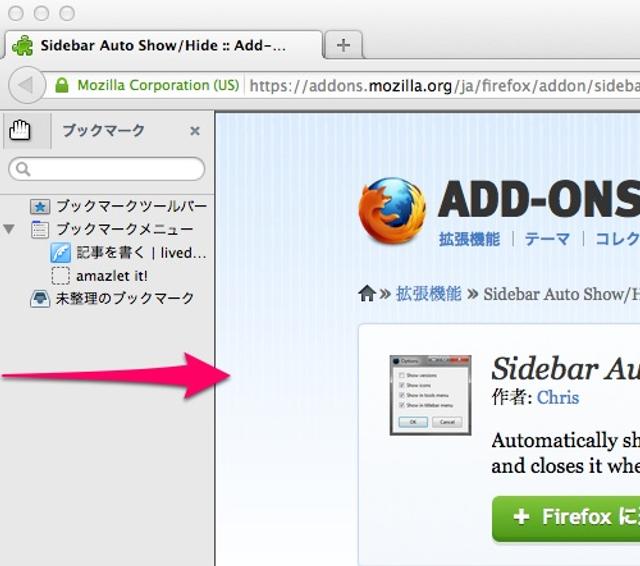The width and height of the screenshot is (640, 566).
Task: Click the green Firefox に追加 install button
Action: click(566, 518)
